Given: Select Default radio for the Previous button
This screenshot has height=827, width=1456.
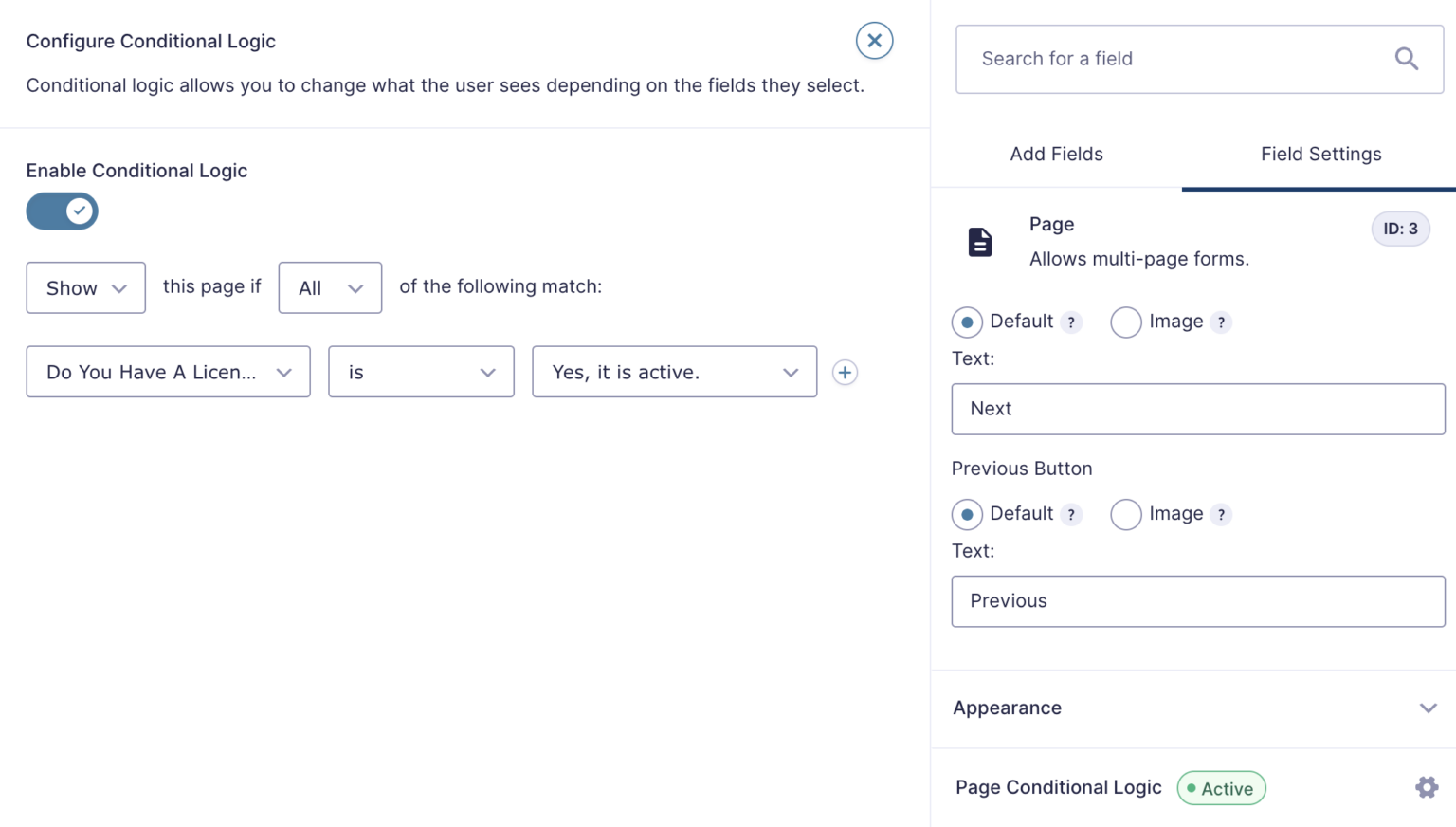Looking at the screenshot, I should 966,514.
